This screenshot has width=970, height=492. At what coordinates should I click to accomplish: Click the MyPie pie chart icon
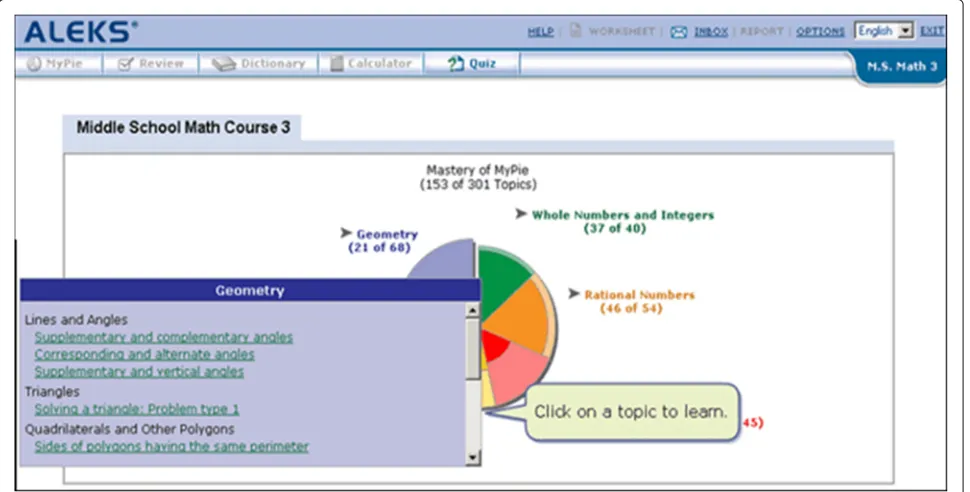34,63
